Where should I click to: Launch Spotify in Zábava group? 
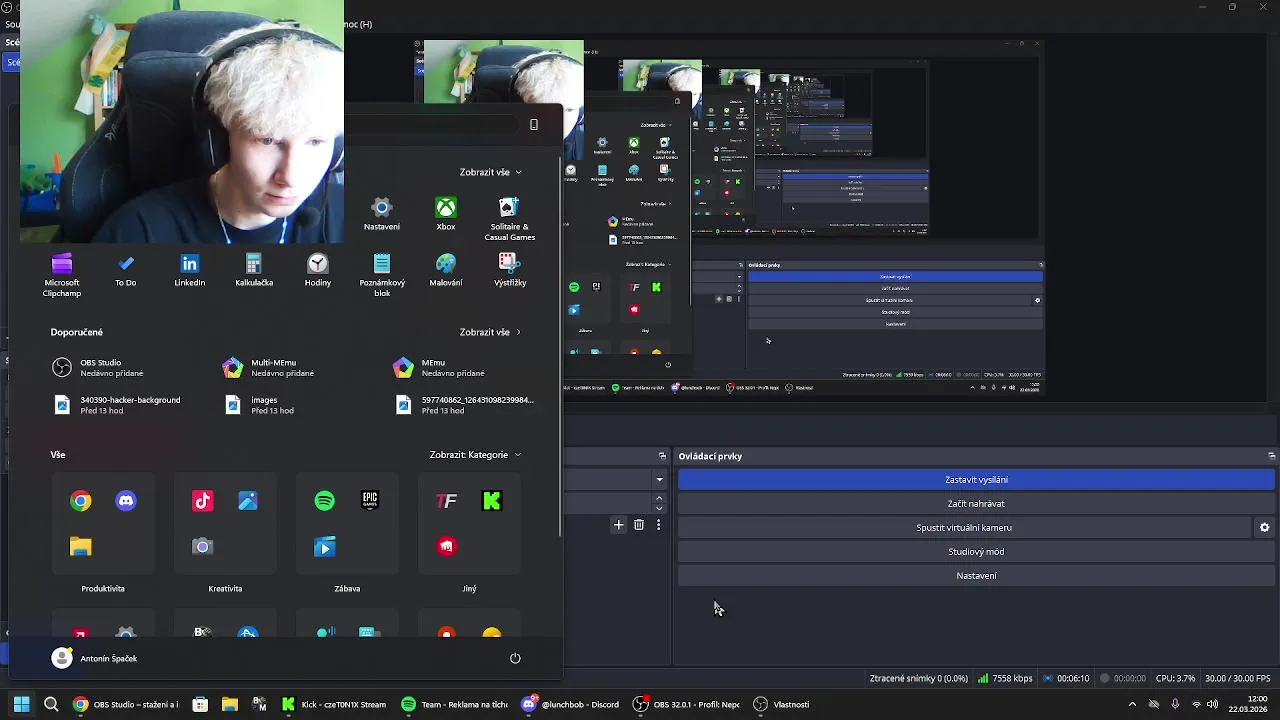coord(325,501)
